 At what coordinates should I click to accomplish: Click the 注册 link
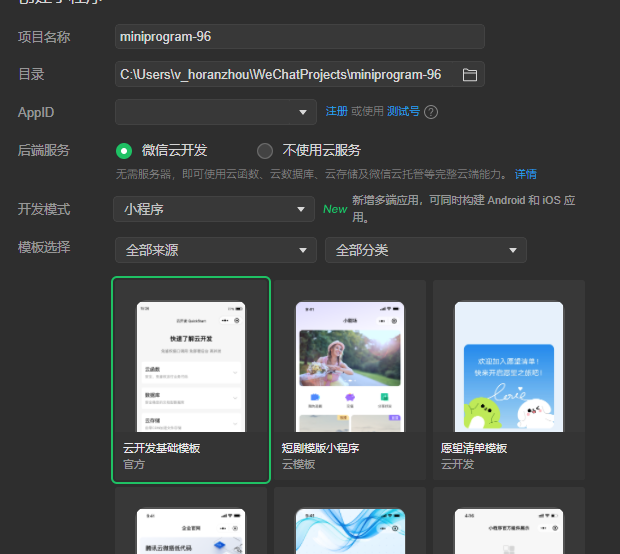(336, 112)
